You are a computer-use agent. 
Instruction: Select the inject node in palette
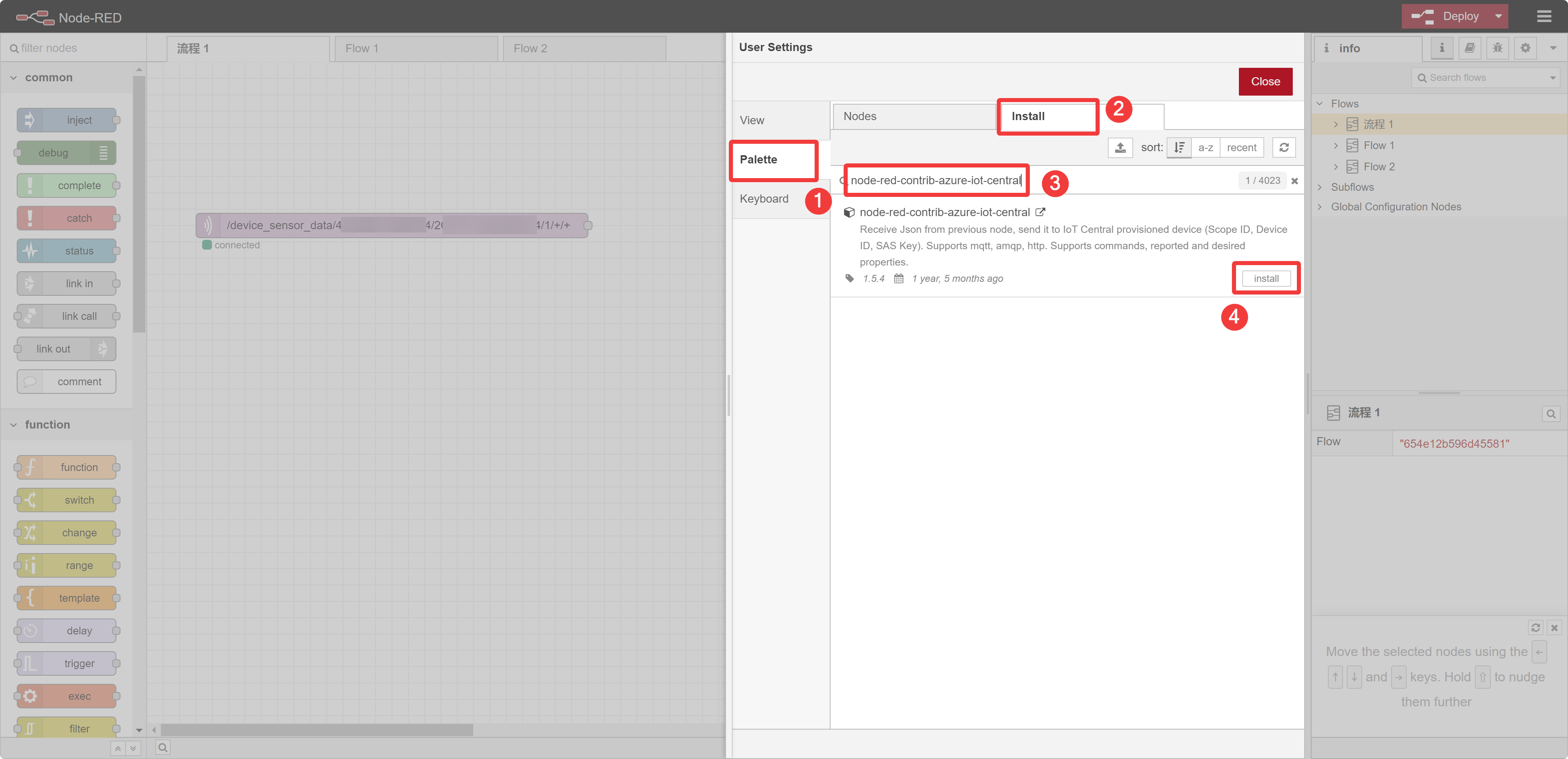(x=67, y=120)
